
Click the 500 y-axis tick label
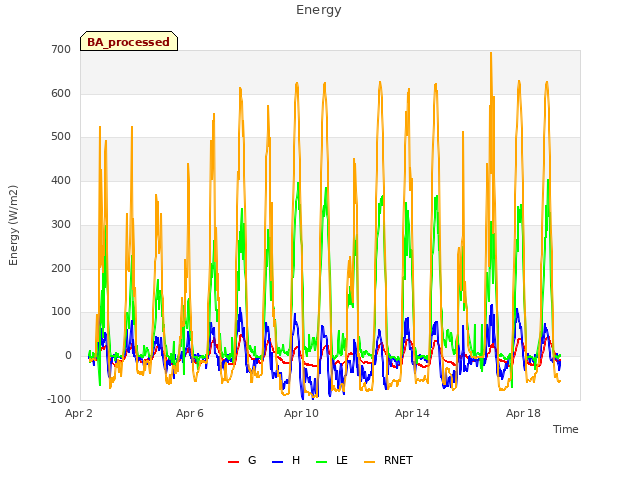(61, 137)
